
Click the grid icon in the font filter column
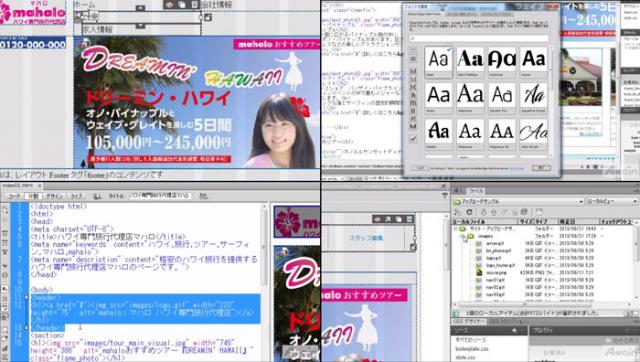[x=413, y=59]
